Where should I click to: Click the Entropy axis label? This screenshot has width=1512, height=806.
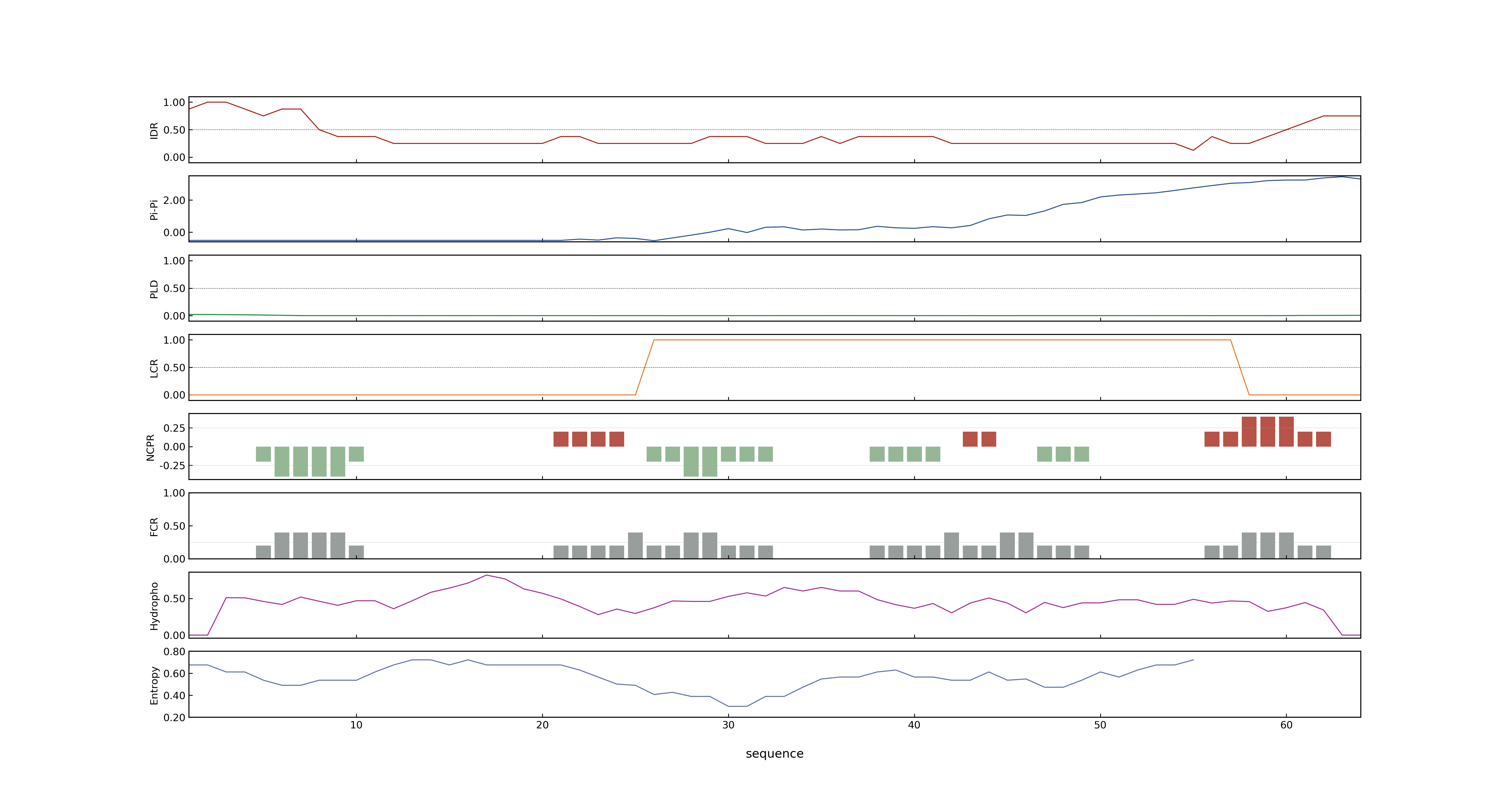coord(154,685)
